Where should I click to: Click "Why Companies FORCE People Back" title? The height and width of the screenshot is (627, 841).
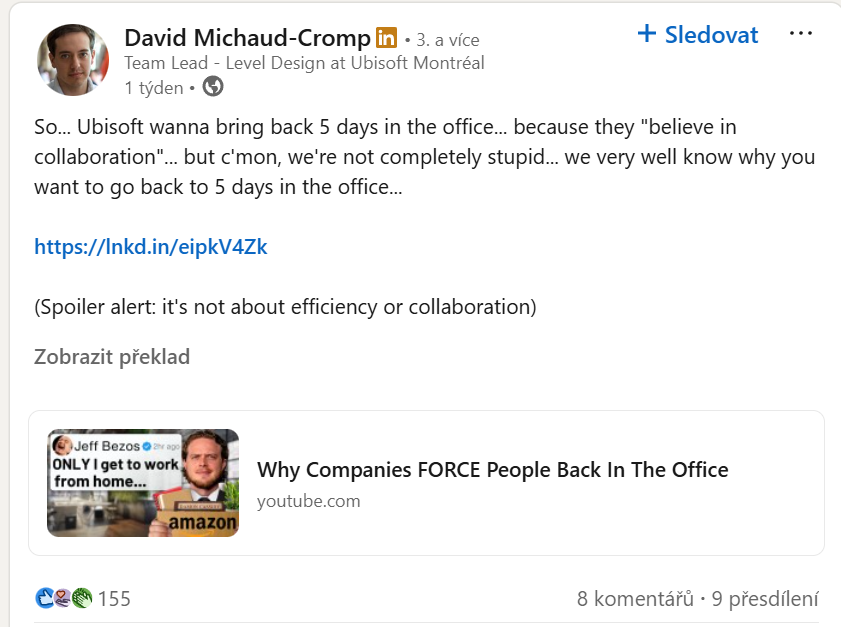[x=492, y=469]
